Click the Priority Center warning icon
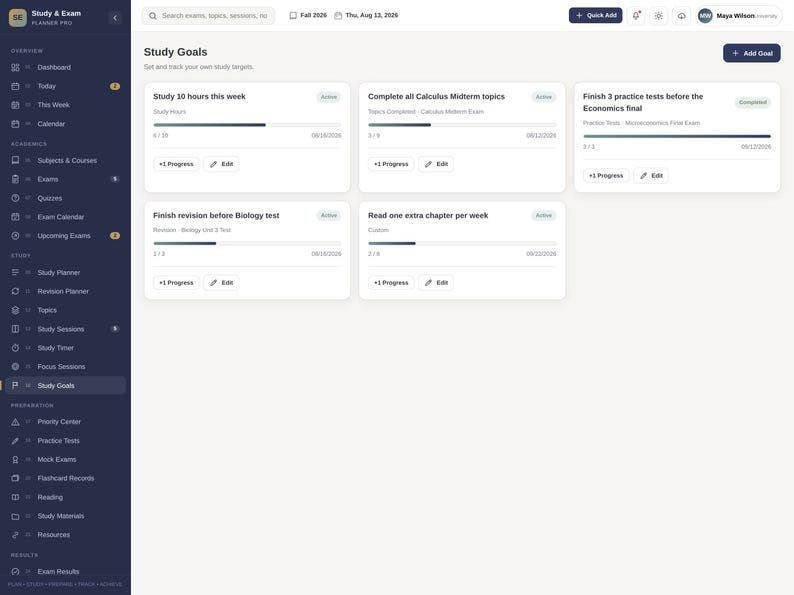 15,422
